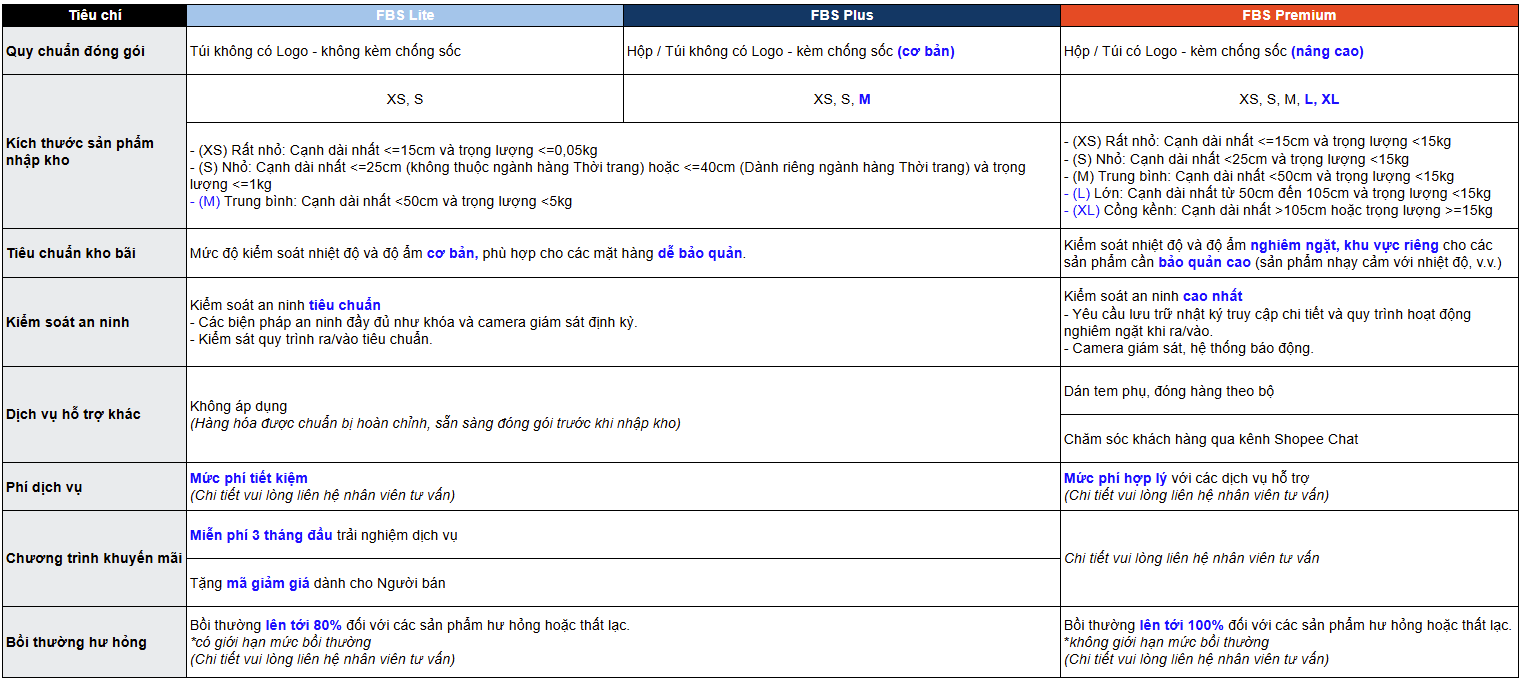The height and width of the screenshot is (682, 1522).
Task: Click the "XS, S, M" size cell under FBS Plus
Action: tap(842, 99)
